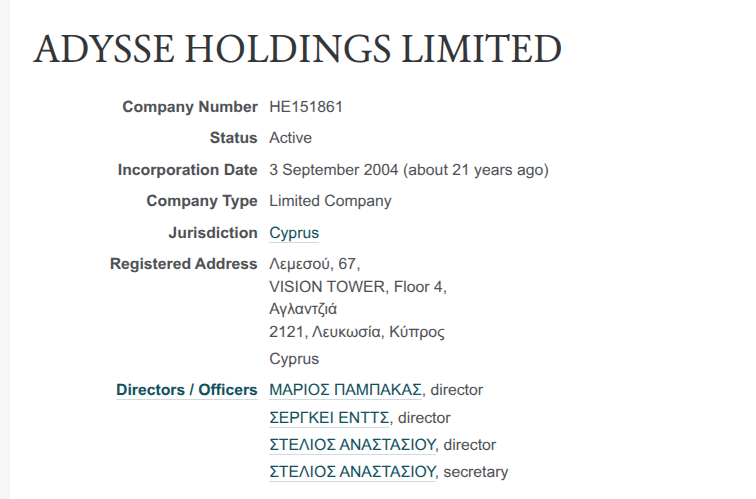Click the Company Number label
This screenshot has width=756, height=499.
tap(189, 107)
